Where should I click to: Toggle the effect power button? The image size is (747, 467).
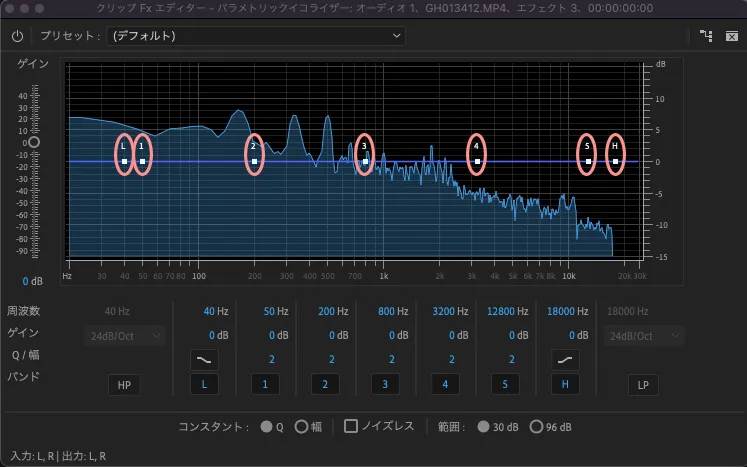17,36
